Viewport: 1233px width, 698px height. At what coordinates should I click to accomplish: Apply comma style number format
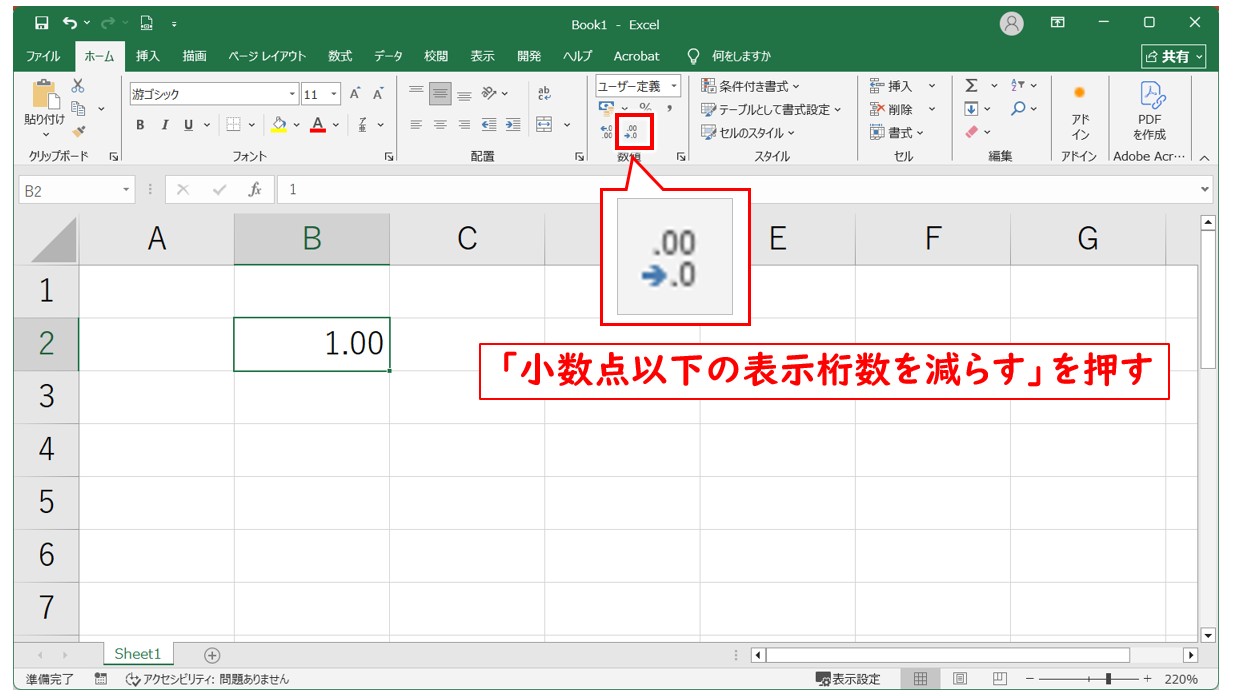pos(669,107)
